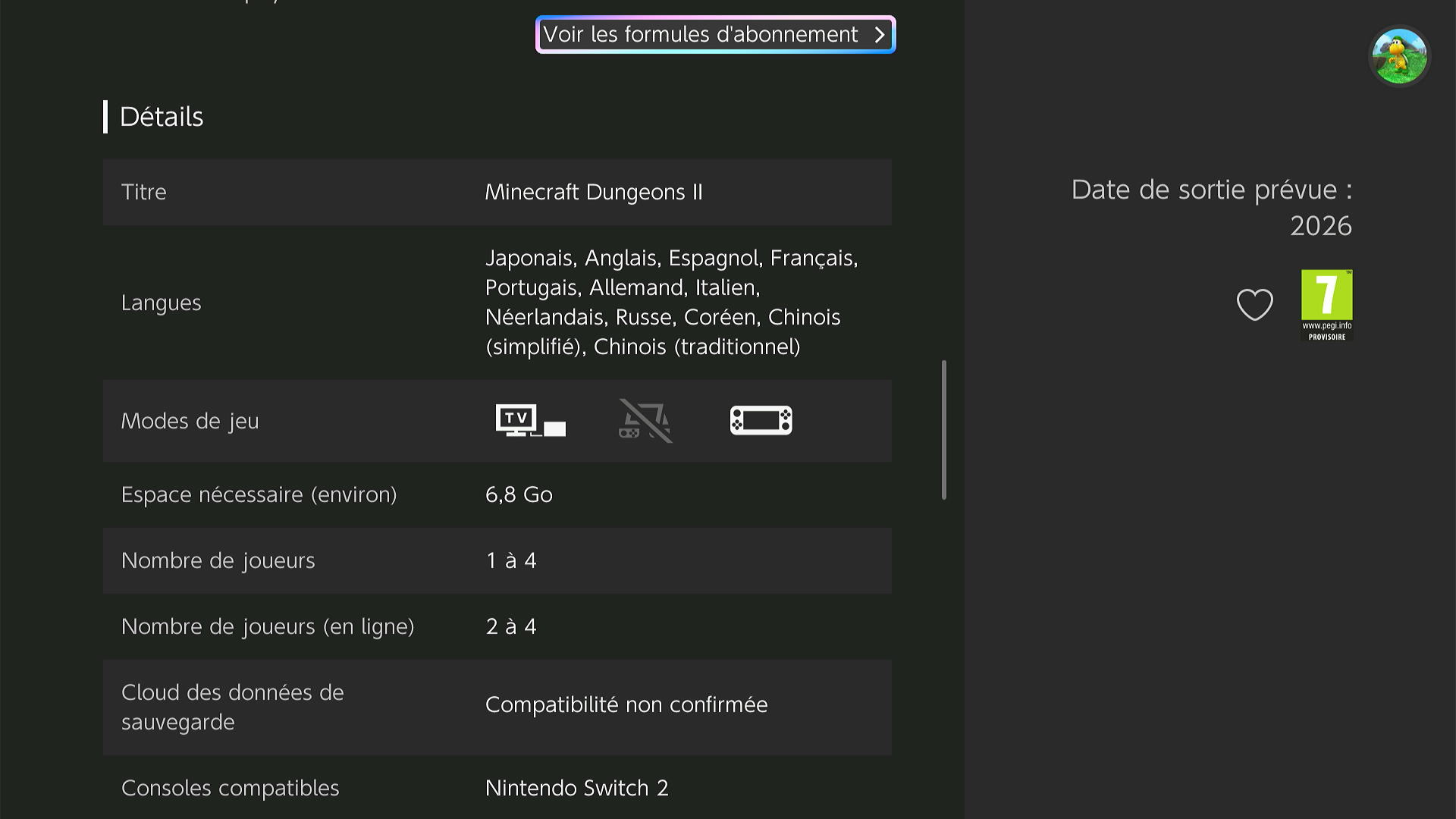
Task: Click the Détails section heading
Action: [x=162, y=117]
